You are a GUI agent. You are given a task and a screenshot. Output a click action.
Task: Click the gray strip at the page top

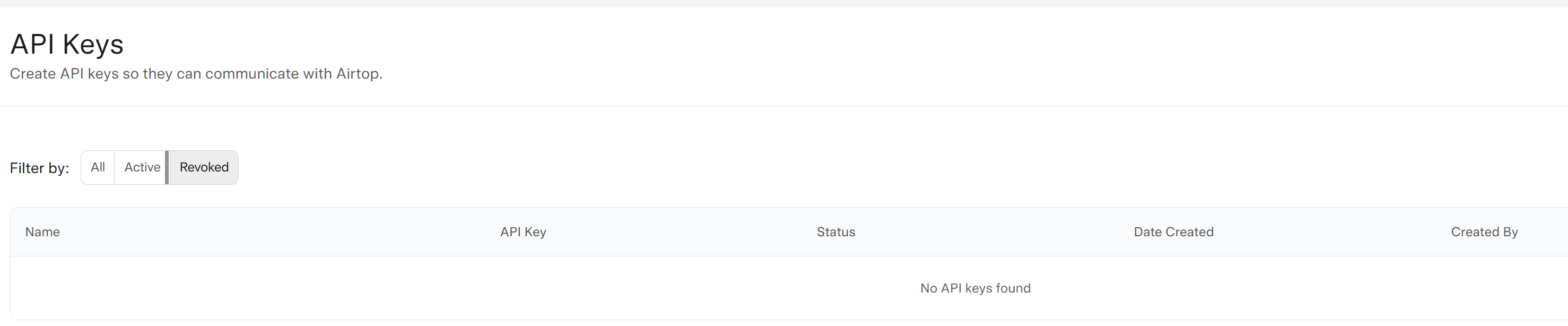[784, 3]
